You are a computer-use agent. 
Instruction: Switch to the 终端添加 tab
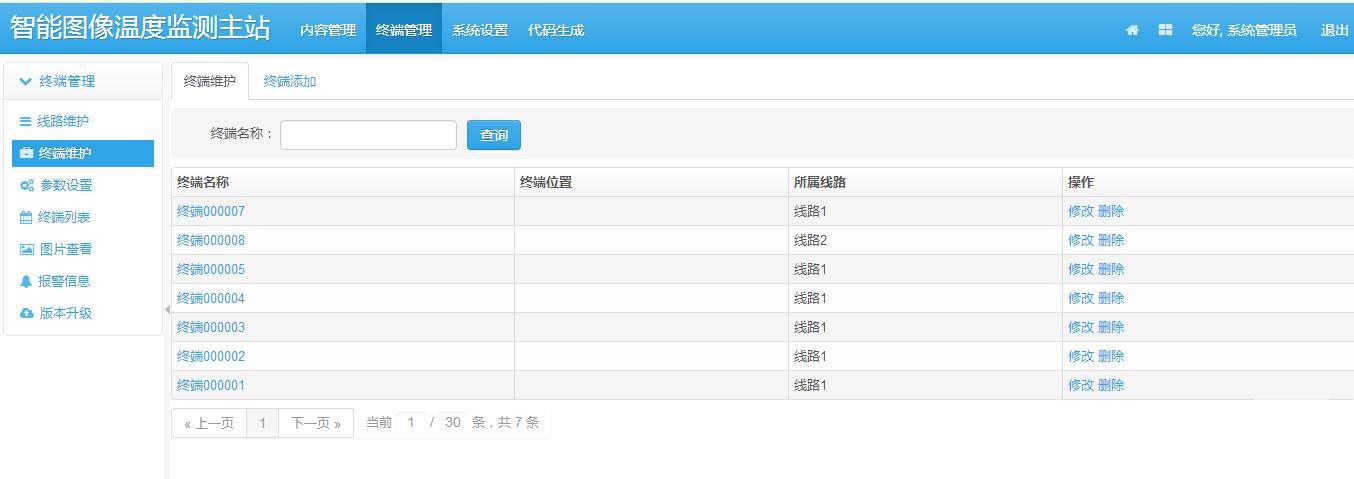click(290, 81)
